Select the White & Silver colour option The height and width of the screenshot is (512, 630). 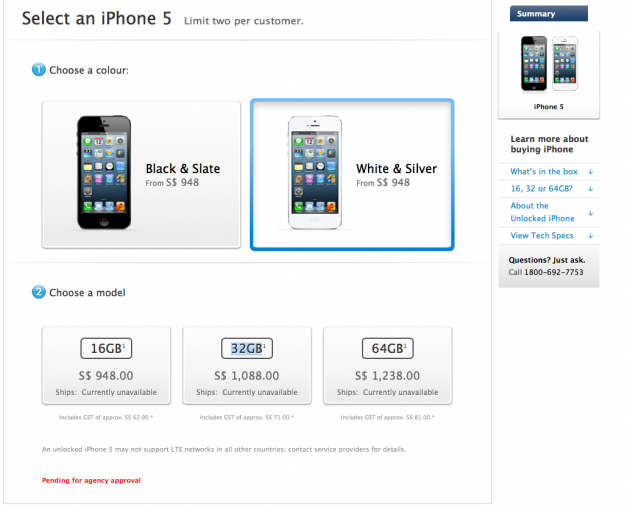pyautogui.click(x=352, y=174)
